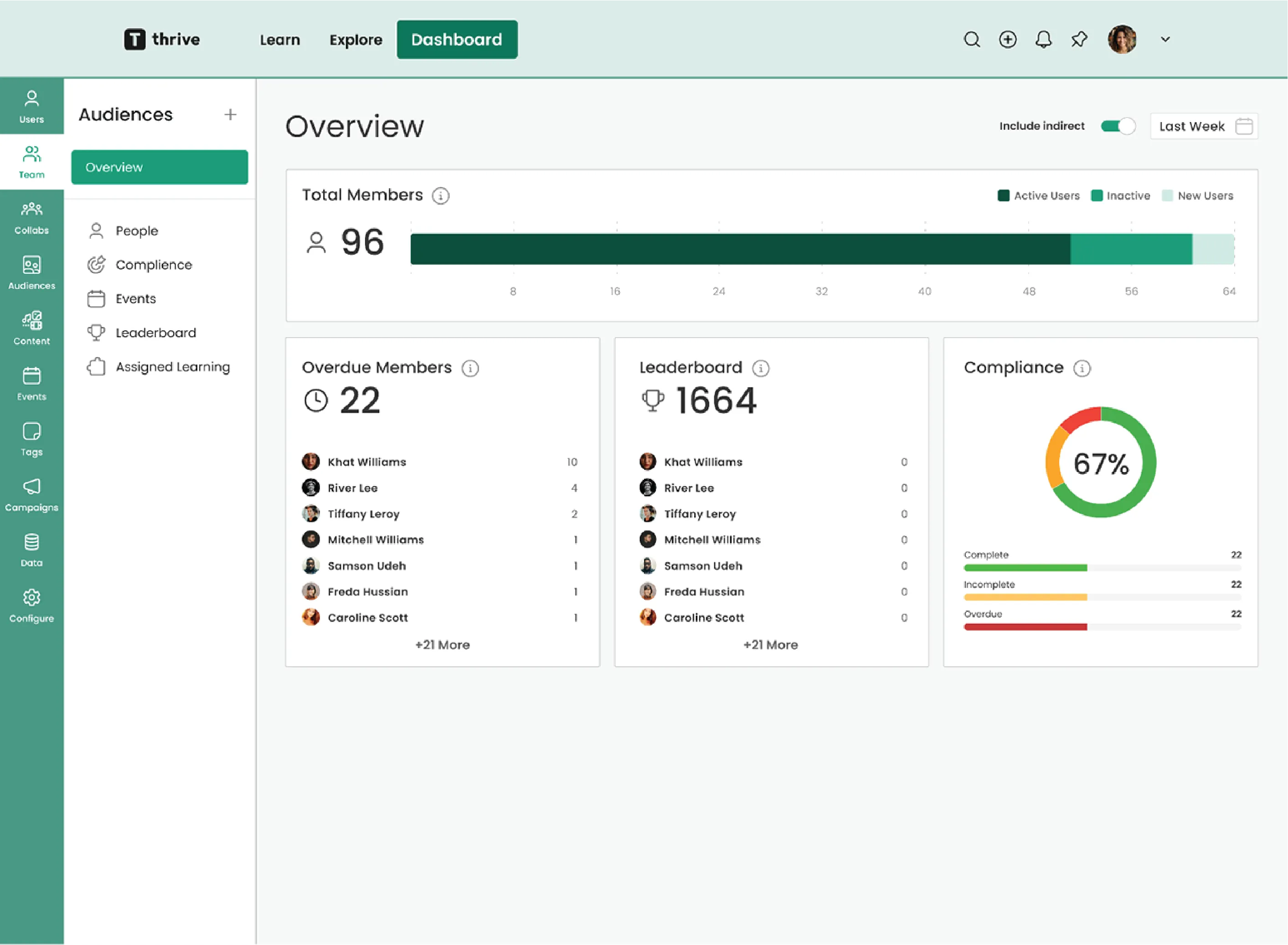
Task: Open the Tags sidebar section
Action: tap(31, 440)
